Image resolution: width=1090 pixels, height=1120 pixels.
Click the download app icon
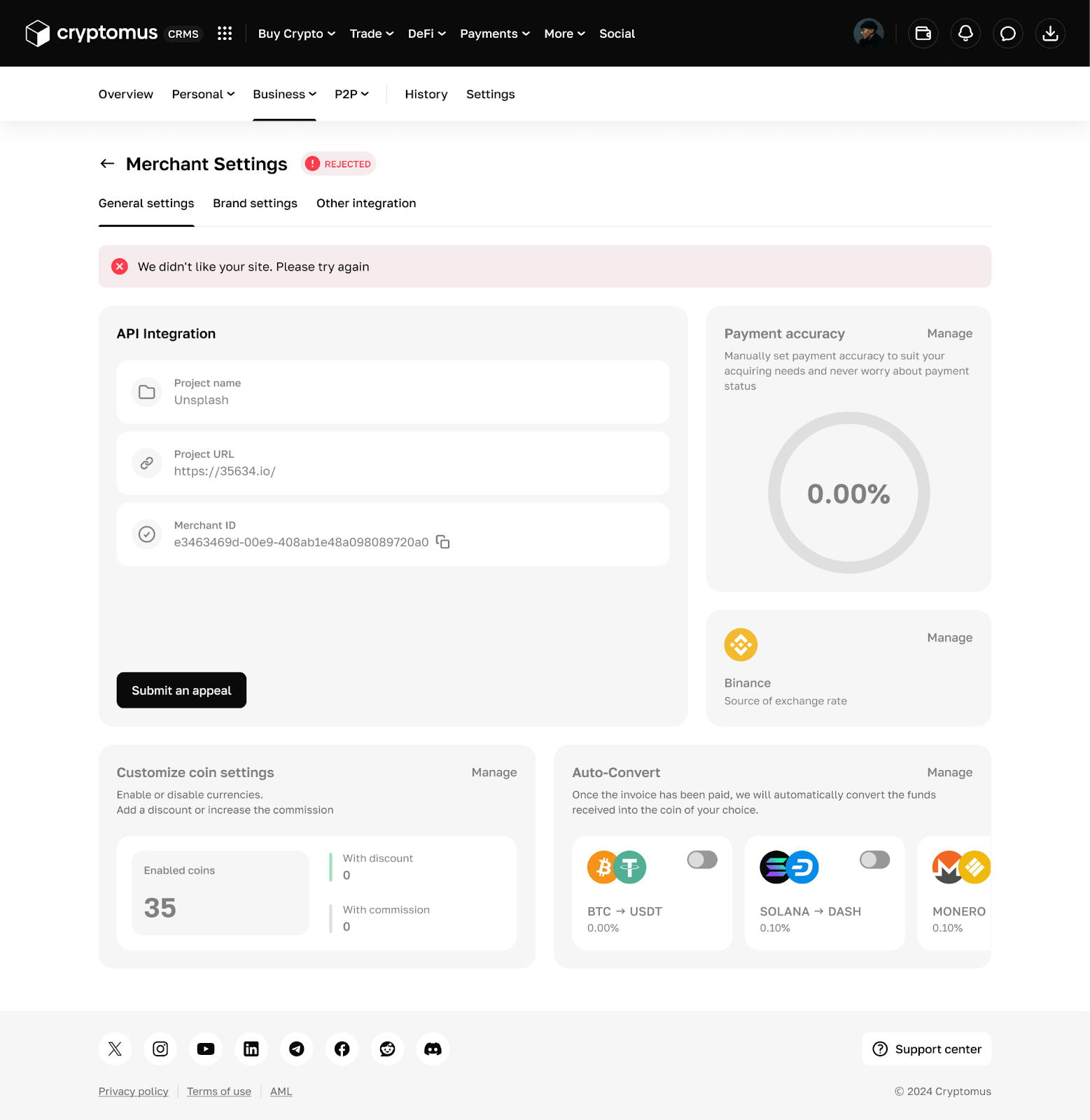1050,34
